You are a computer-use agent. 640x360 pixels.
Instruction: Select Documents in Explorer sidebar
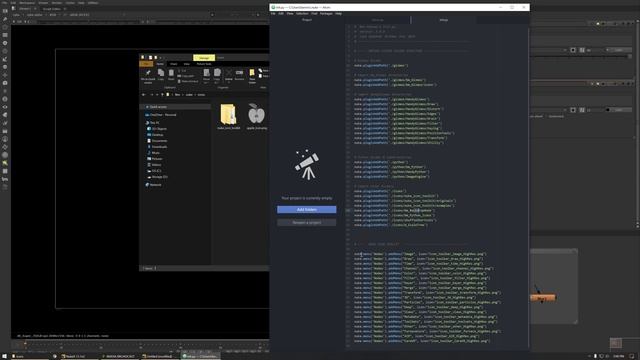coord(158,141)
